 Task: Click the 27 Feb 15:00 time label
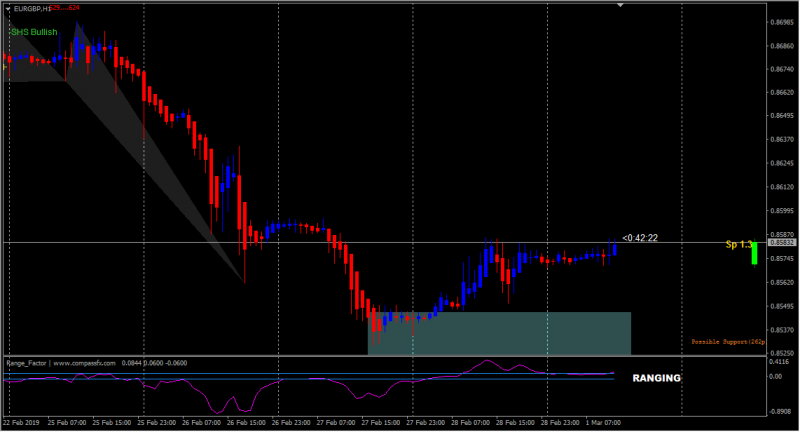pos(381,422)
